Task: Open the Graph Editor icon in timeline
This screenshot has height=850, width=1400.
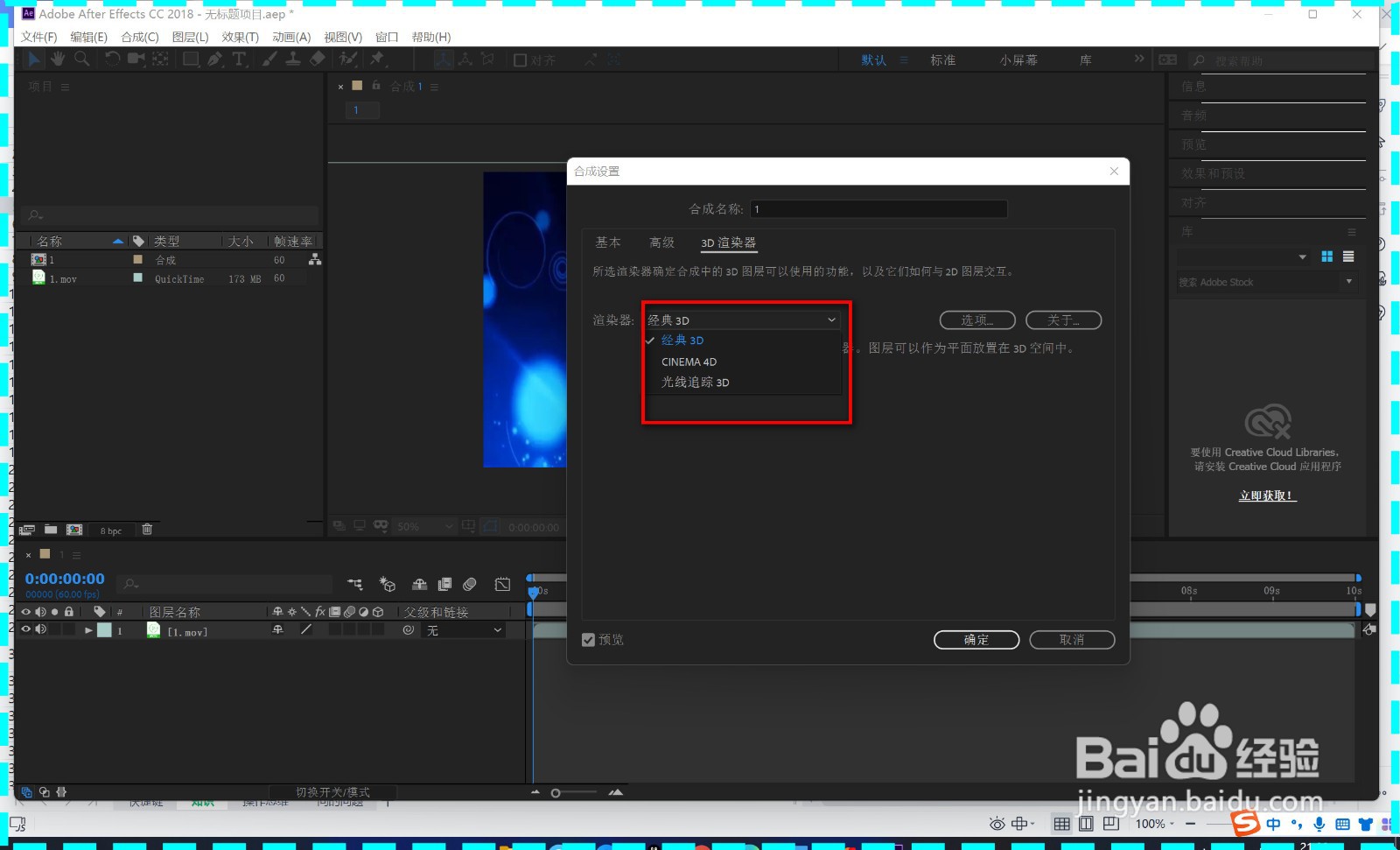Action: pos(502,584)
